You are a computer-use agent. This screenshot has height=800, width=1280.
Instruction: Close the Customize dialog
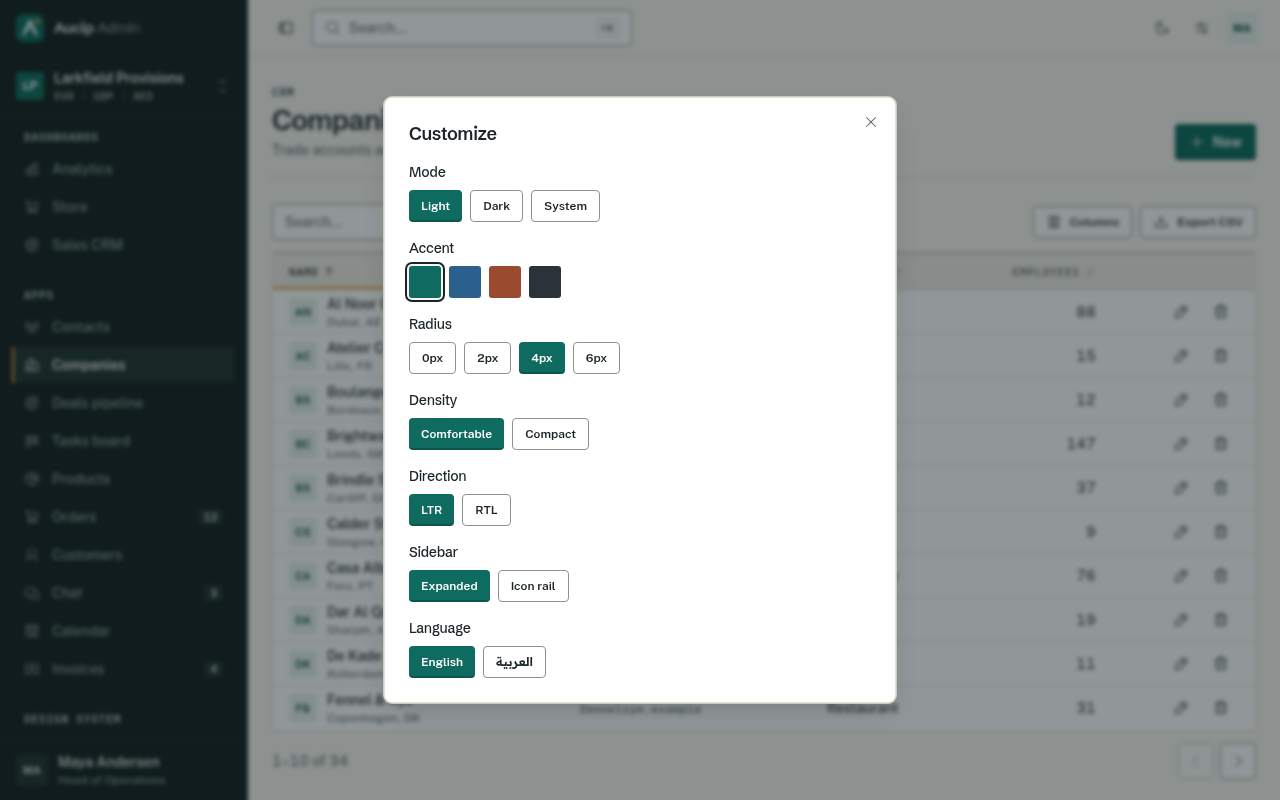tap(871, 122)
